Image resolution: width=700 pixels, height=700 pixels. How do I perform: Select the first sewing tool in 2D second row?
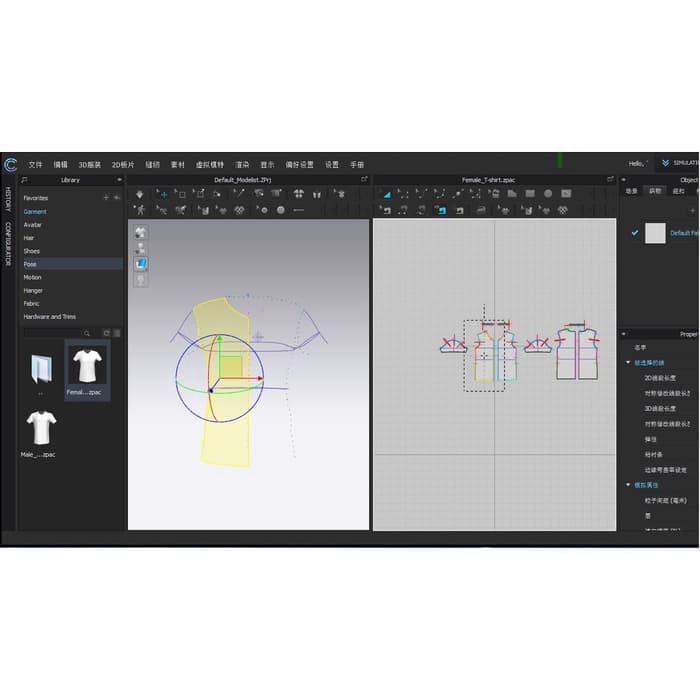(x=385, y=210)
